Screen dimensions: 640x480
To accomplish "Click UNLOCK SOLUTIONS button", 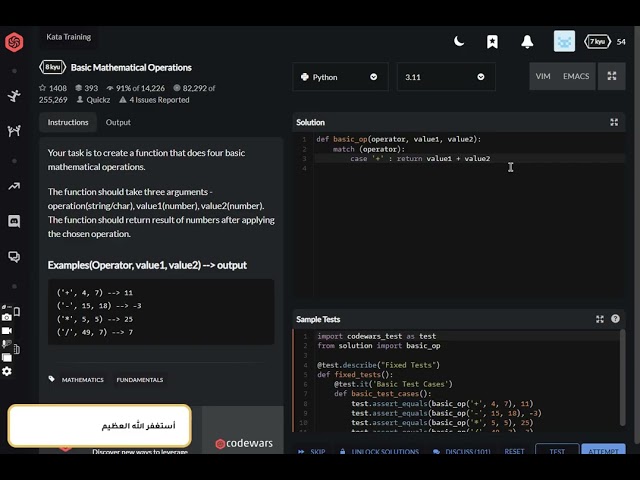I will [x=379, y=451].
